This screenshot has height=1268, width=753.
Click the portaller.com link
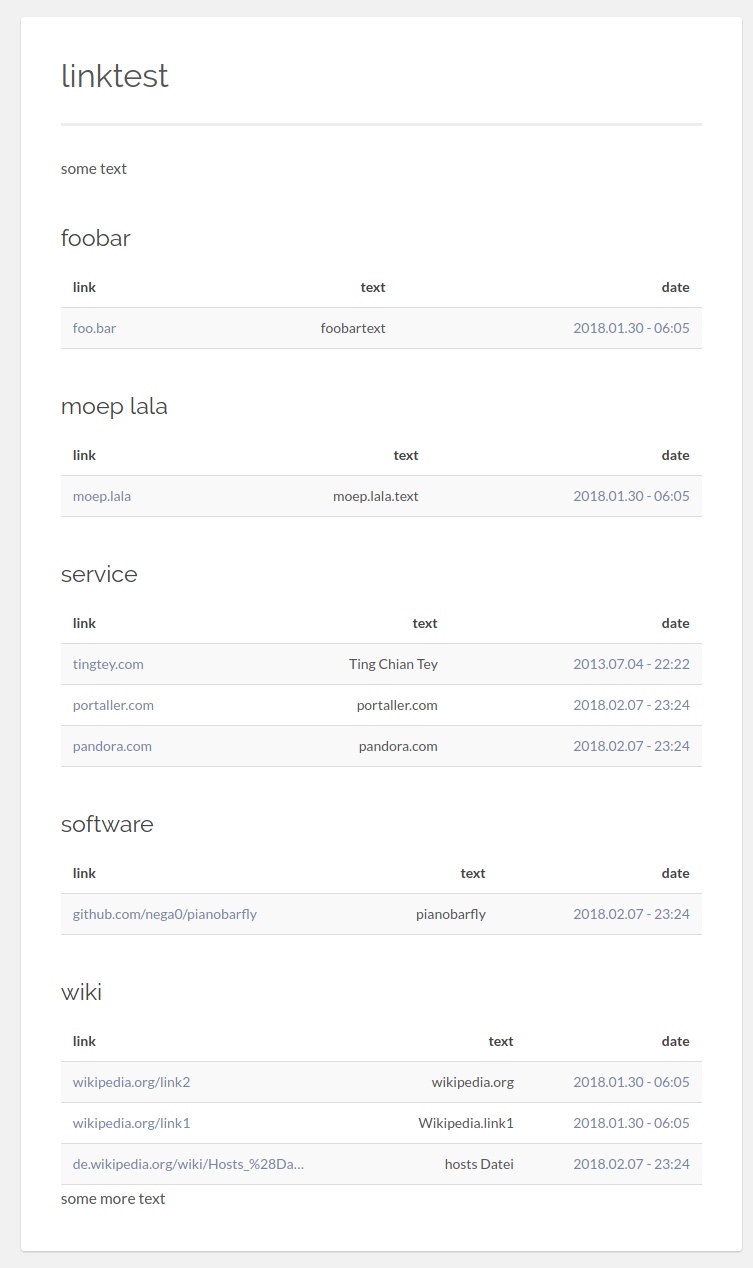pyautogui.click(x=113, y=705)
